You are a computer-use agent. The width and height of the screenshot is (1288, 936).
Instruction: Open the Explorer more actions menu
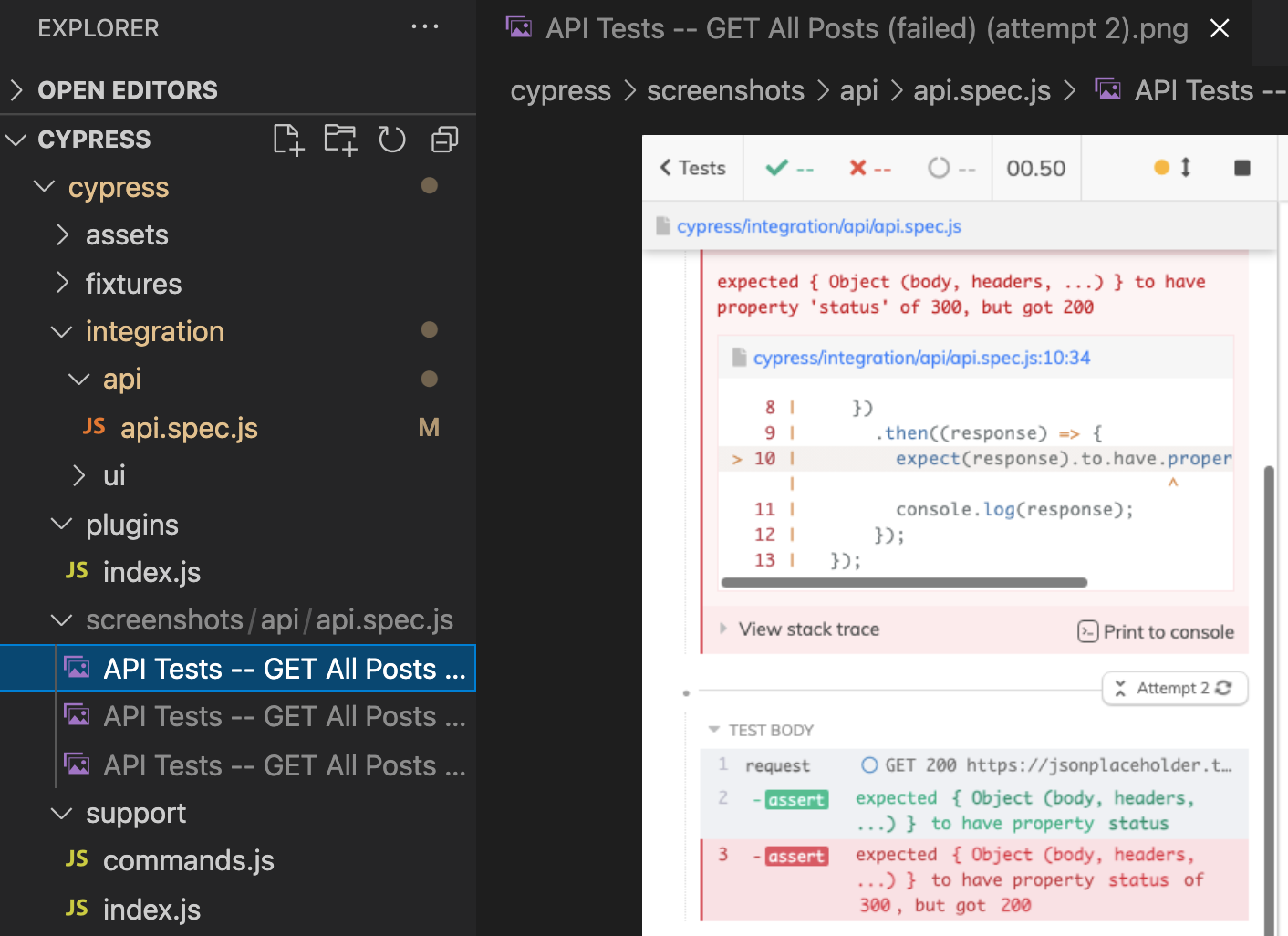pyautogui.click(x=424, y=27)
